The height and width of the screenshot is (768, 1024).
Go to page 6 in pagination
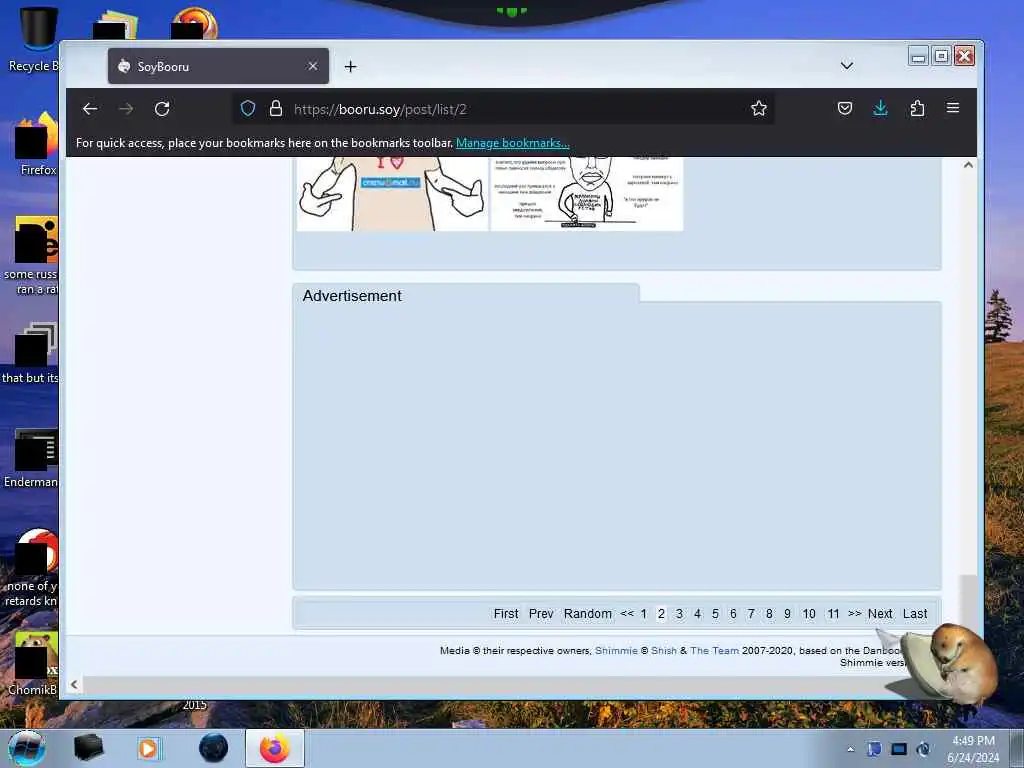click(733, 614)
